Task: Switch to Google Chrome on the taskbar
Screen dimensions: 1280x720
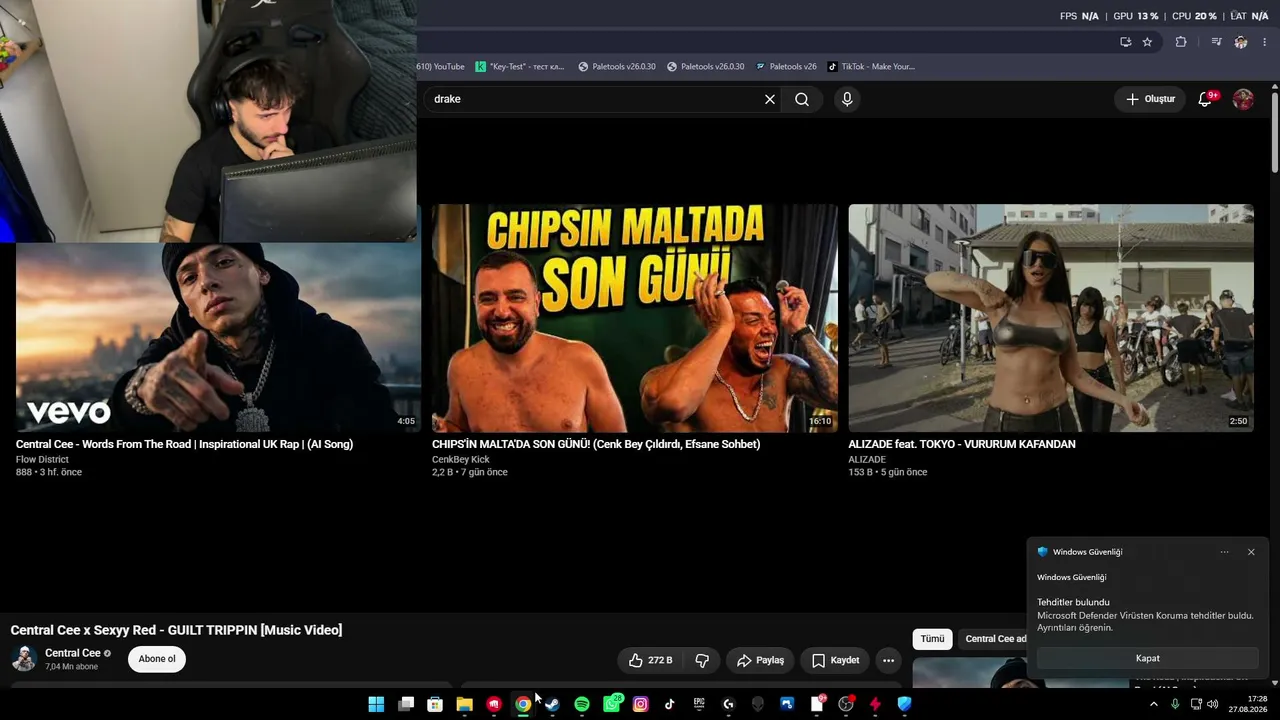Action: point(523,704)
